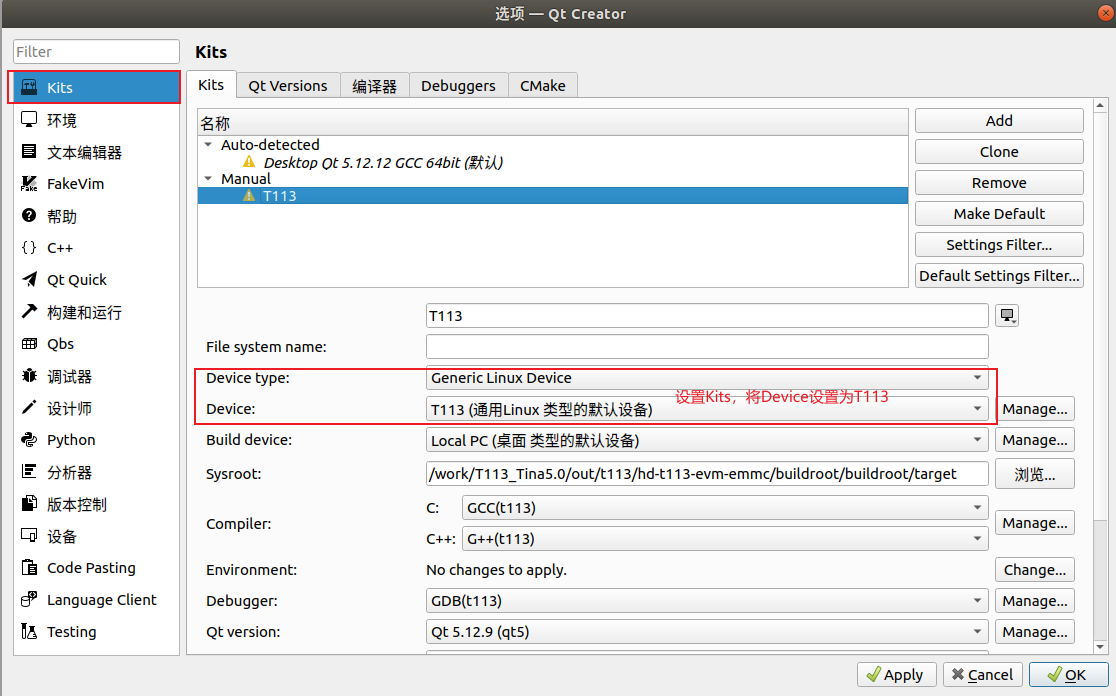The image size is (1116, 696).
Task: Select the Kits category icon in sidebar
Action: coord(29,87)
